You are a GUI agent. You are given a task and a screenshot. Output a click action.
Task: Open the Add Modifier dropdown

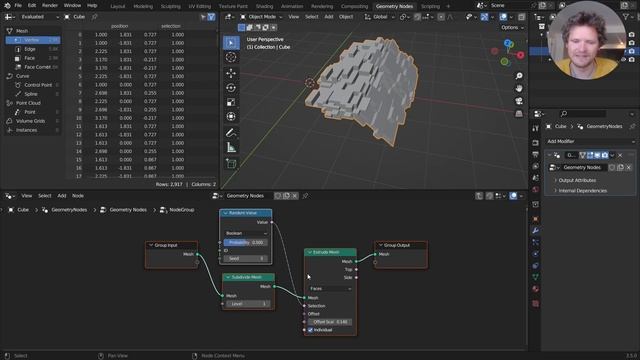[x=590, y=141]
